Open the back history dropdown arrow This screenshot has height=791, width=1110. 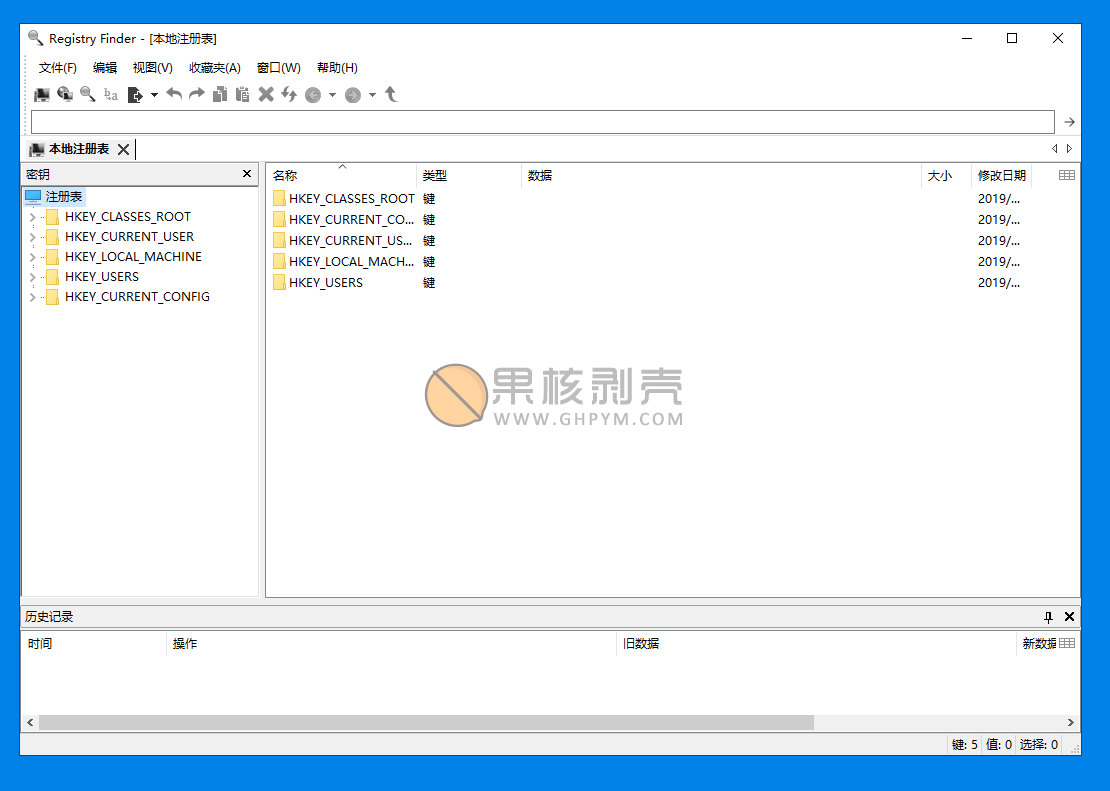tap(332, 95)
